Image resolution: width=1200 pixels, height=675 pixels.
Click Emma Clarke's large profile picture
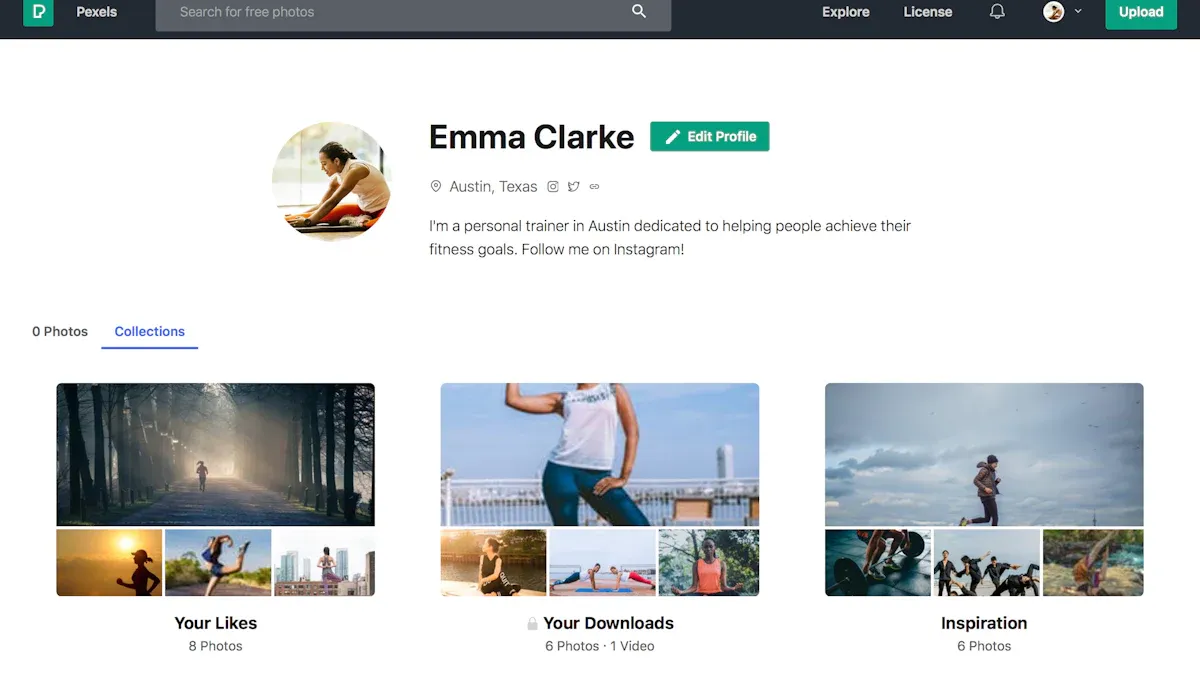pos(331,181)
